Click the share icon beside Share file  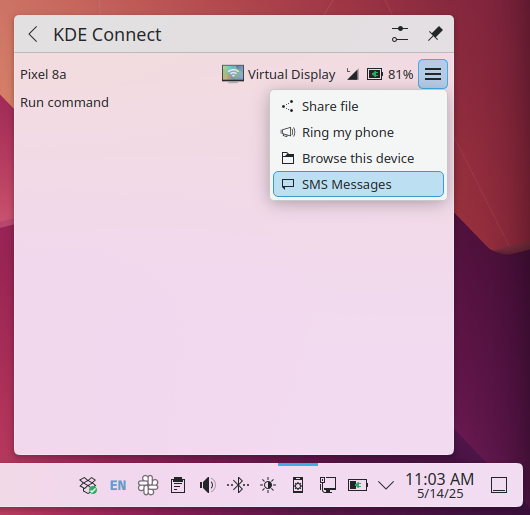click(x=288, y=106)
